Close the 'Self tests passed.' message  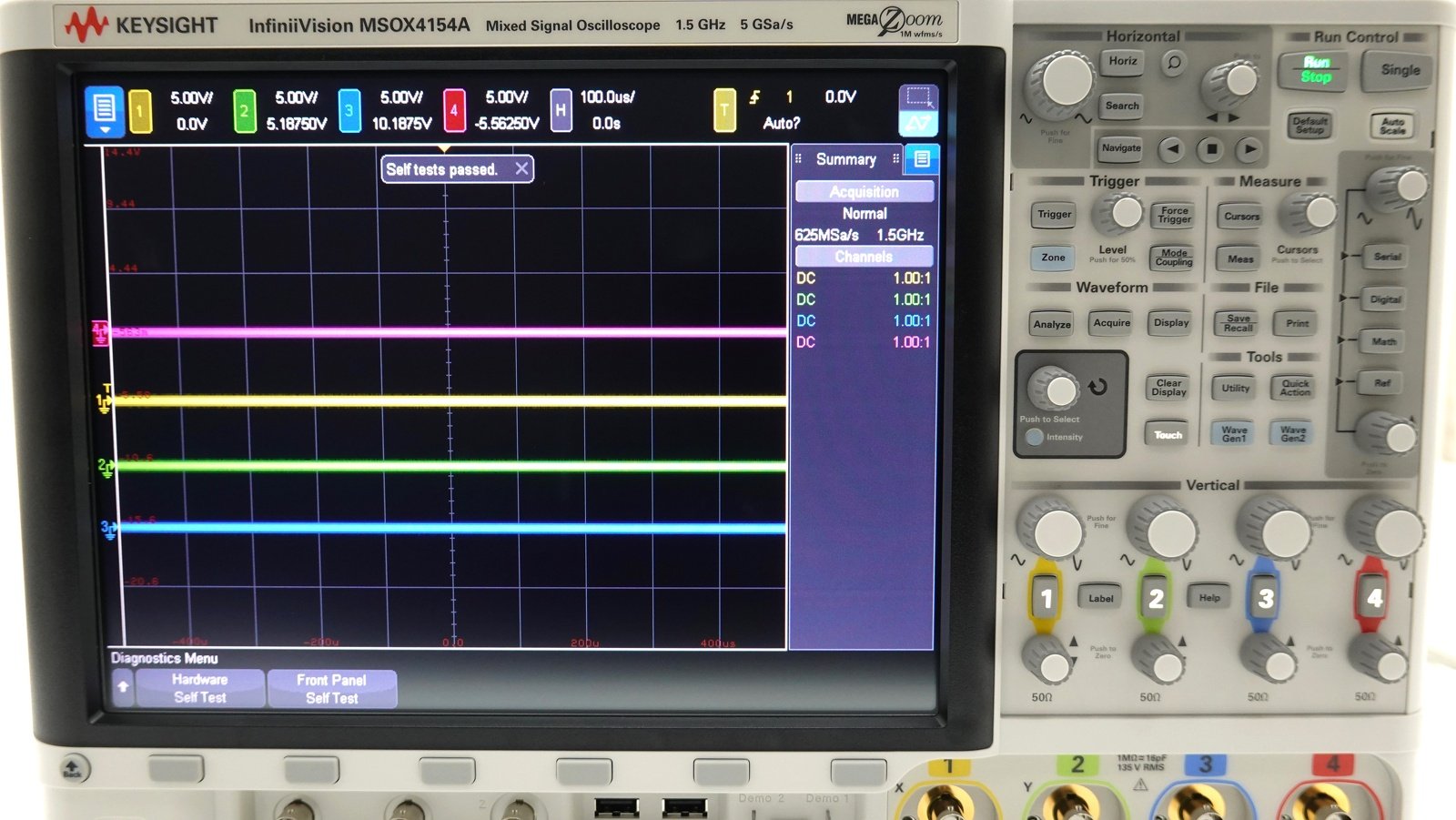click(521, 168)
